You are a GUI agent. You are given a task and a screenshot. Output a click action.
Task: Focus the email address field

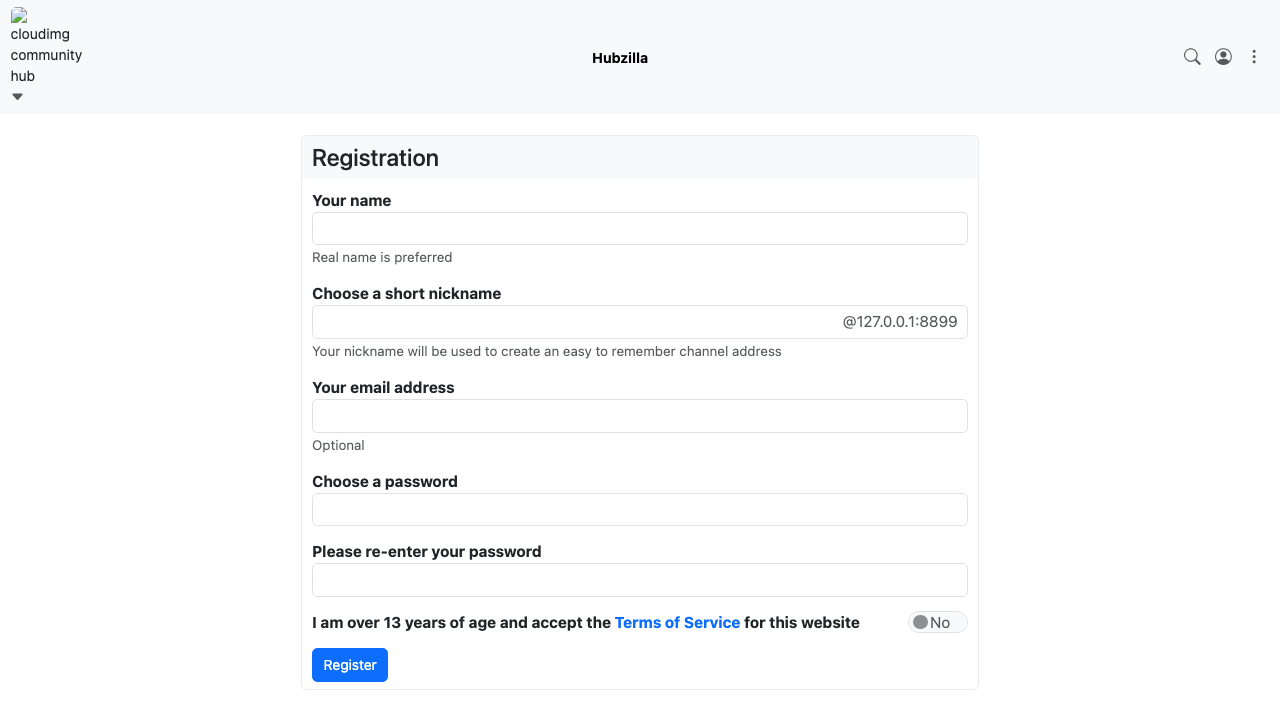coord(640,416)
